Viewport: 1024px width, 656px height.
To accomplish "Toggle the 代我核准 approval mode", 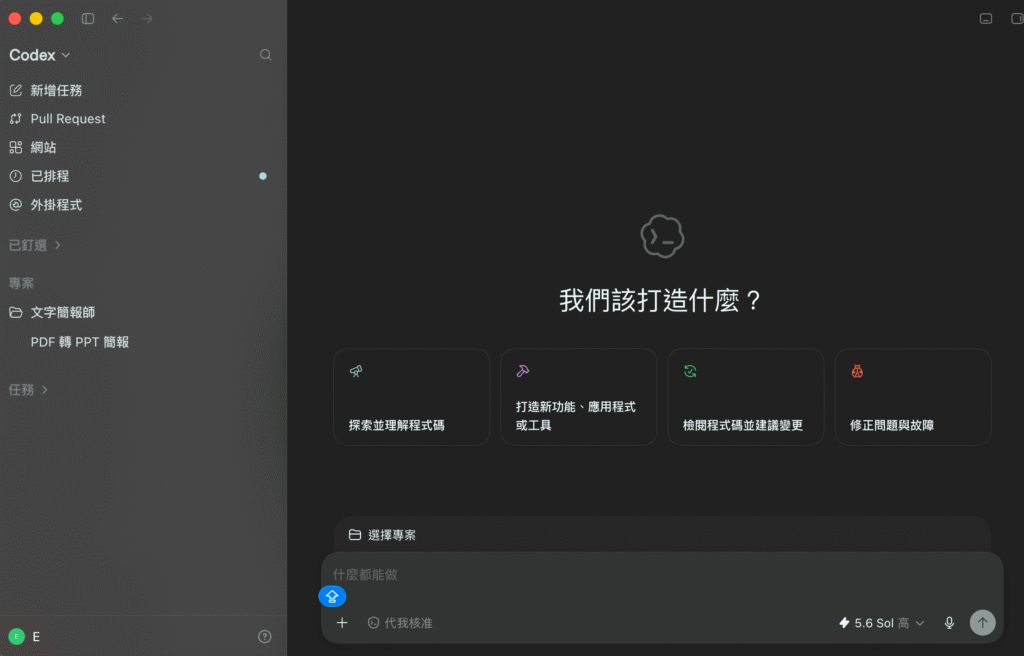I will 400,623.
